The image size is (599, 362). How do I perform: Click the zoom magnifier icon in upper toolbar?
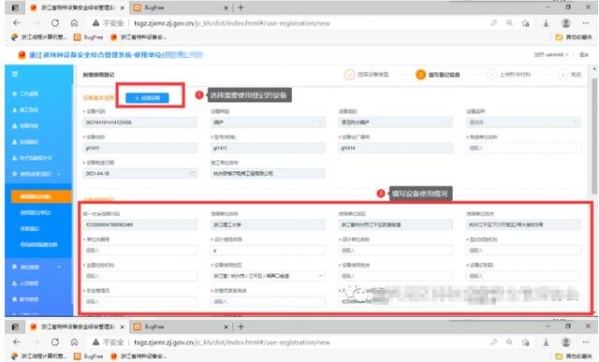[x=509, y=23]
